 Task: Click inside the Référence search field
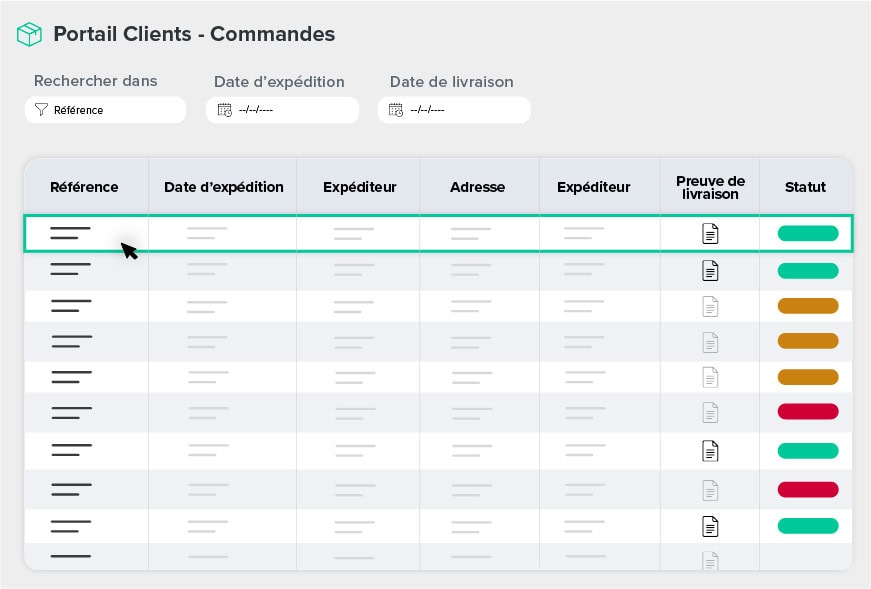tap(110, 110)
